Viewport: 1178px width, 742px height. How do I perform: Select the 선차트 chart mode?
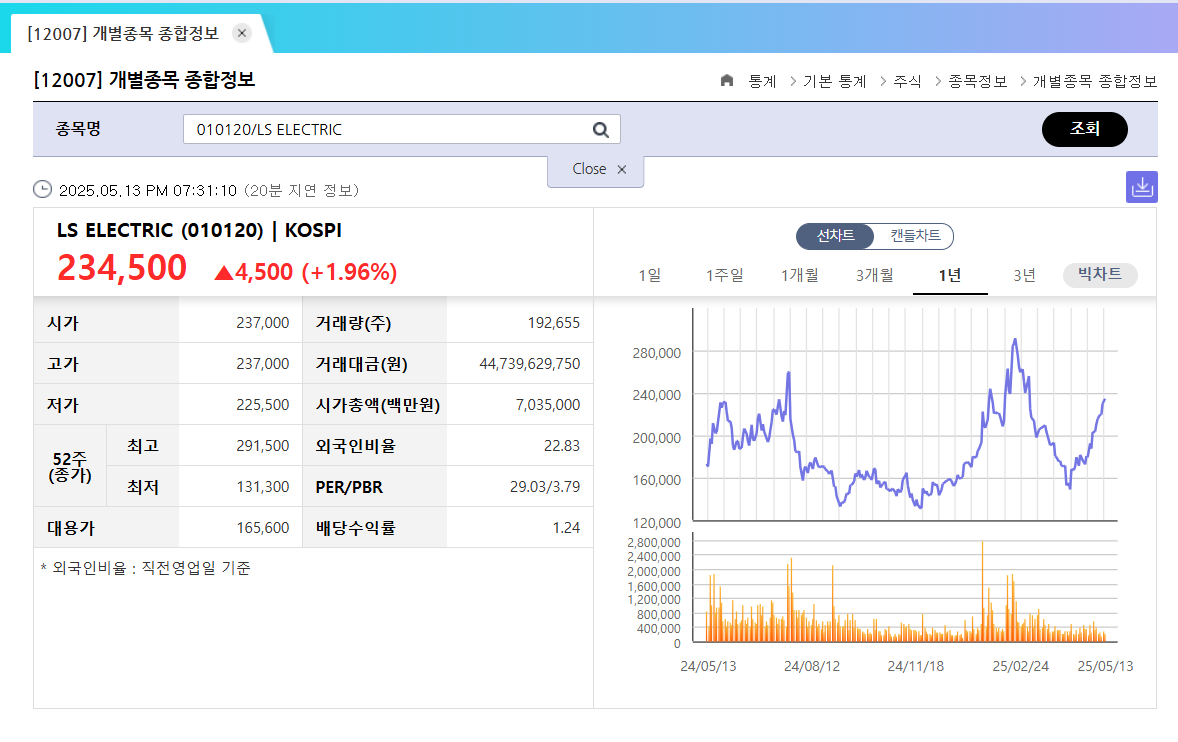[835, 237]
